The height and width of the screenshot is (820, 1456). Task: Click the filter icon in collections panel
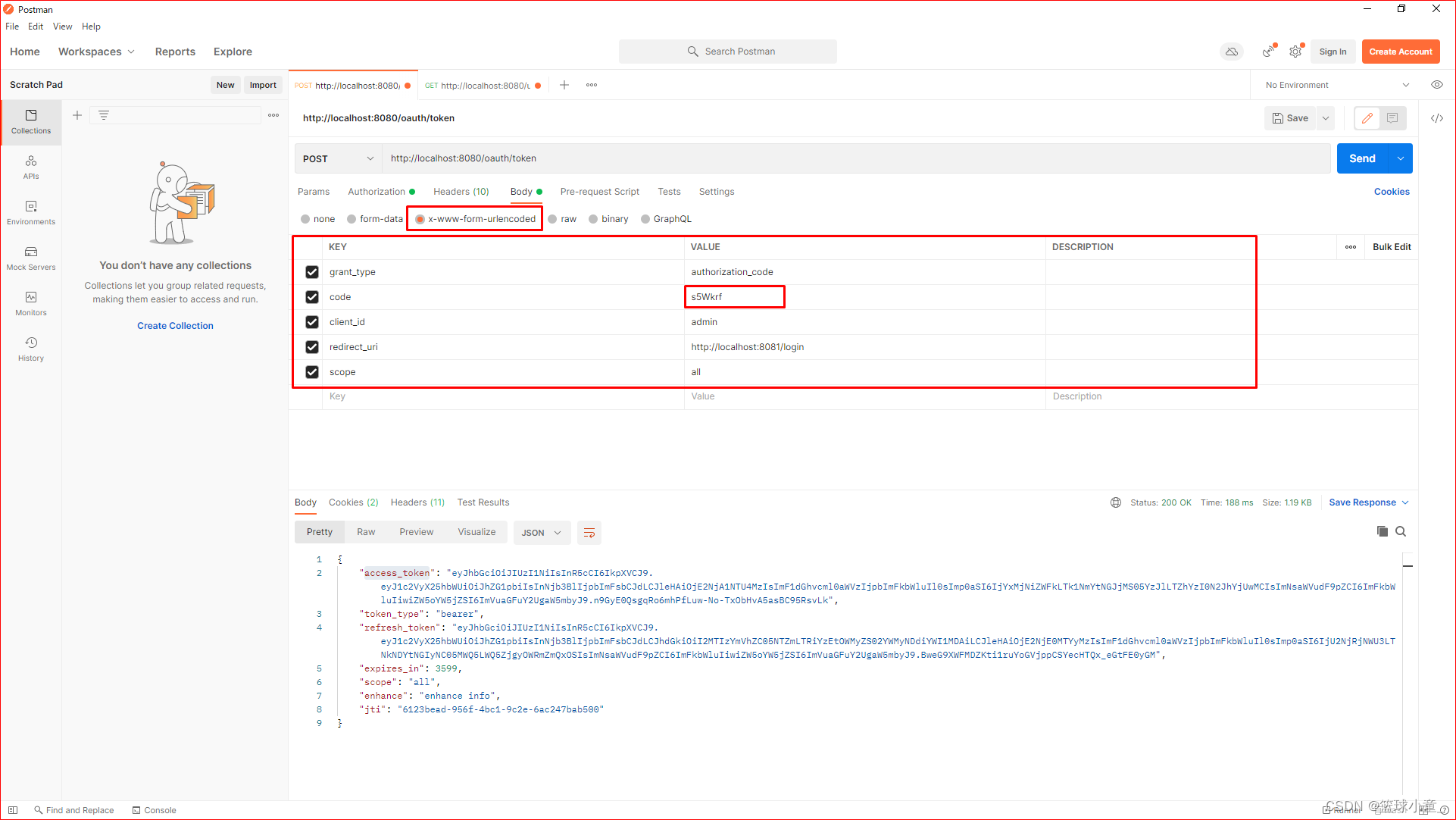coord(104,115)
